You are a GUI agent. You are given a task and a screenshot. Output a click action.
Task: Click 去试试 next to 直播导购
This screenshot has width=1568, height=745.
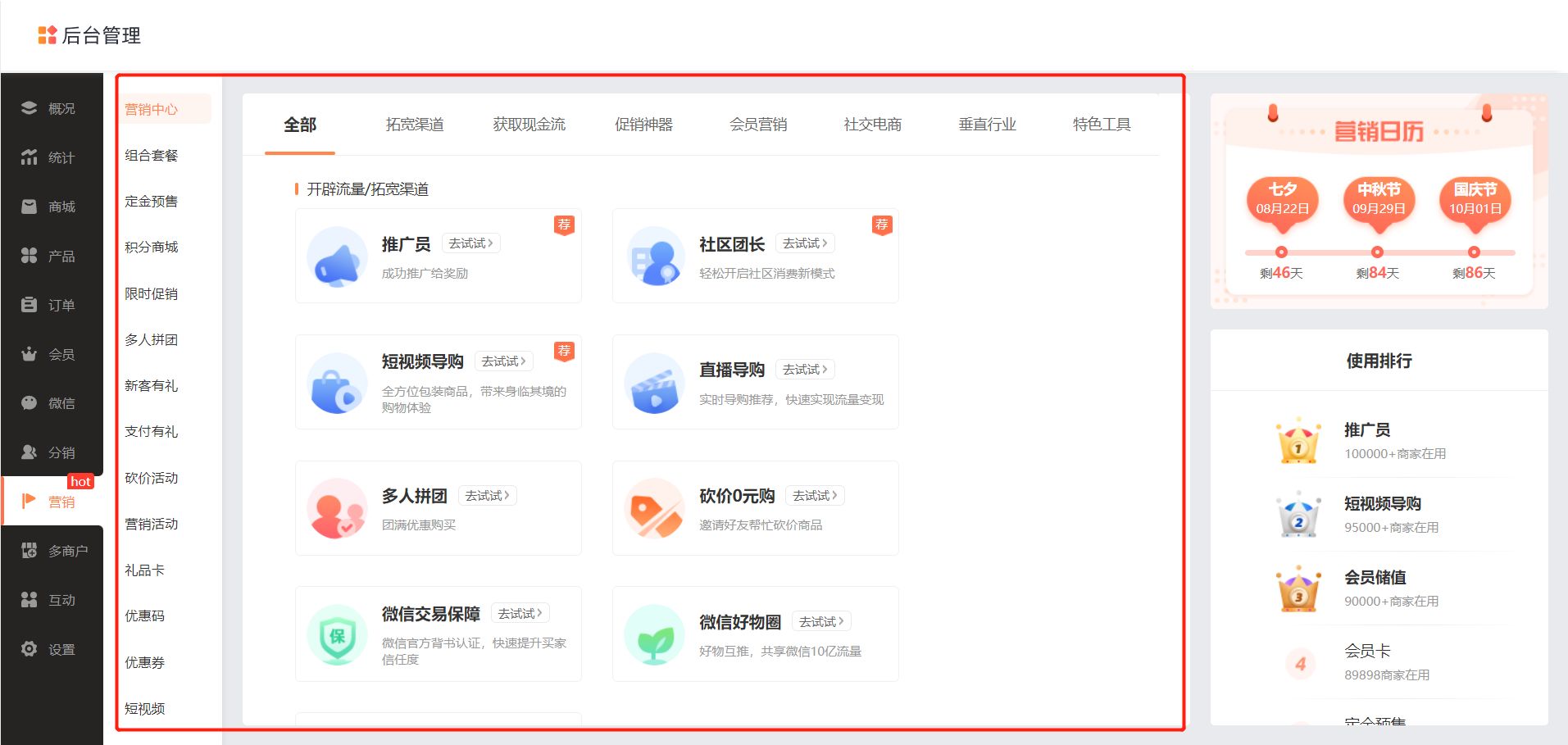(805, 370)
